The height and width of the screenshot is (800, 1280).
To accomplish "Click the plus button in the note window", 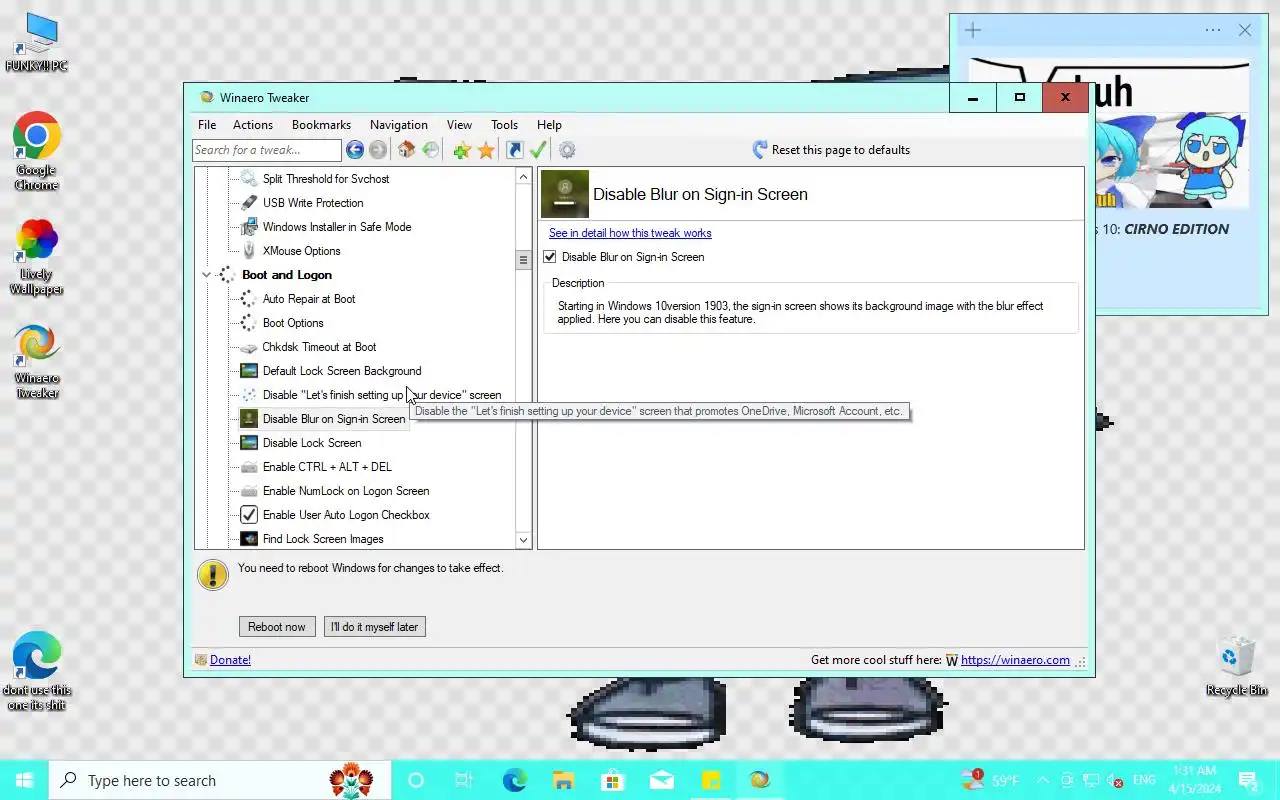I will click(x=973, y=30).
